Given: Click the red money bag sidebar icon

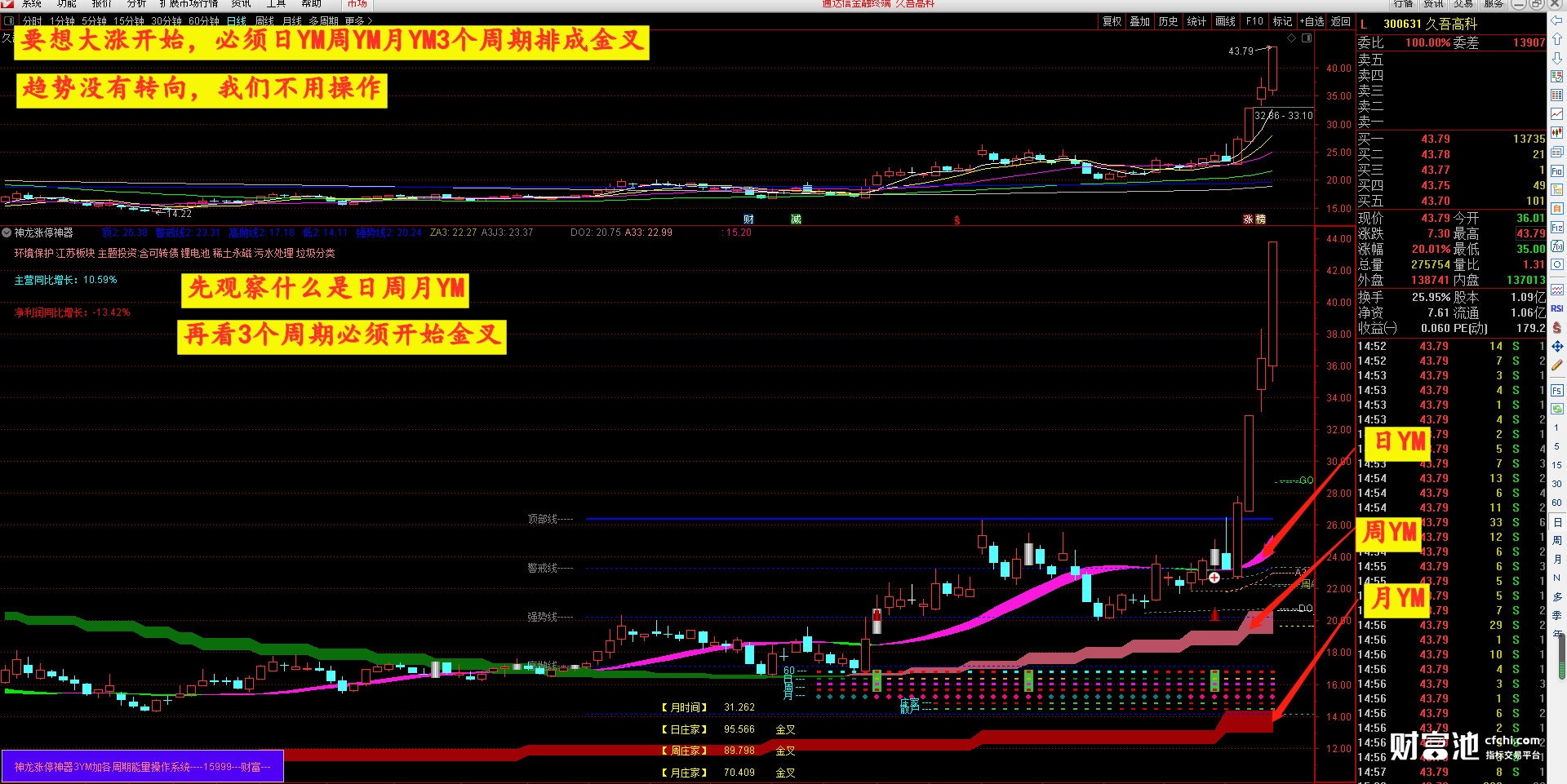Looking at the screenshot, I should tap(1557, 327).
